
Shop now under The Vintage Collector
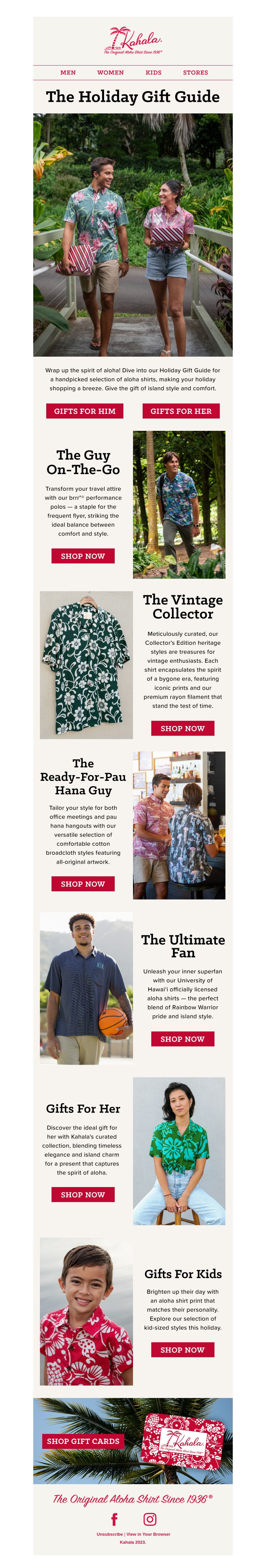[x=183, y=728]
